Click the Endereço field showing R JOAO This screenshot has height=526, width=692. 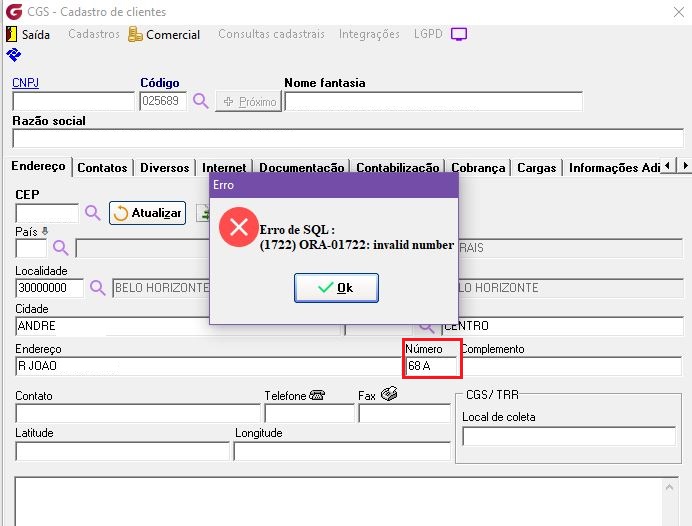click(209, 366)
